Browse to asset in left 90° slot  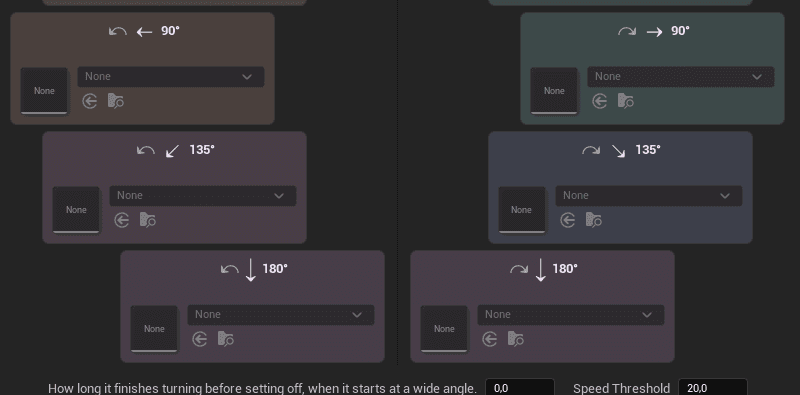click(116, 101)
